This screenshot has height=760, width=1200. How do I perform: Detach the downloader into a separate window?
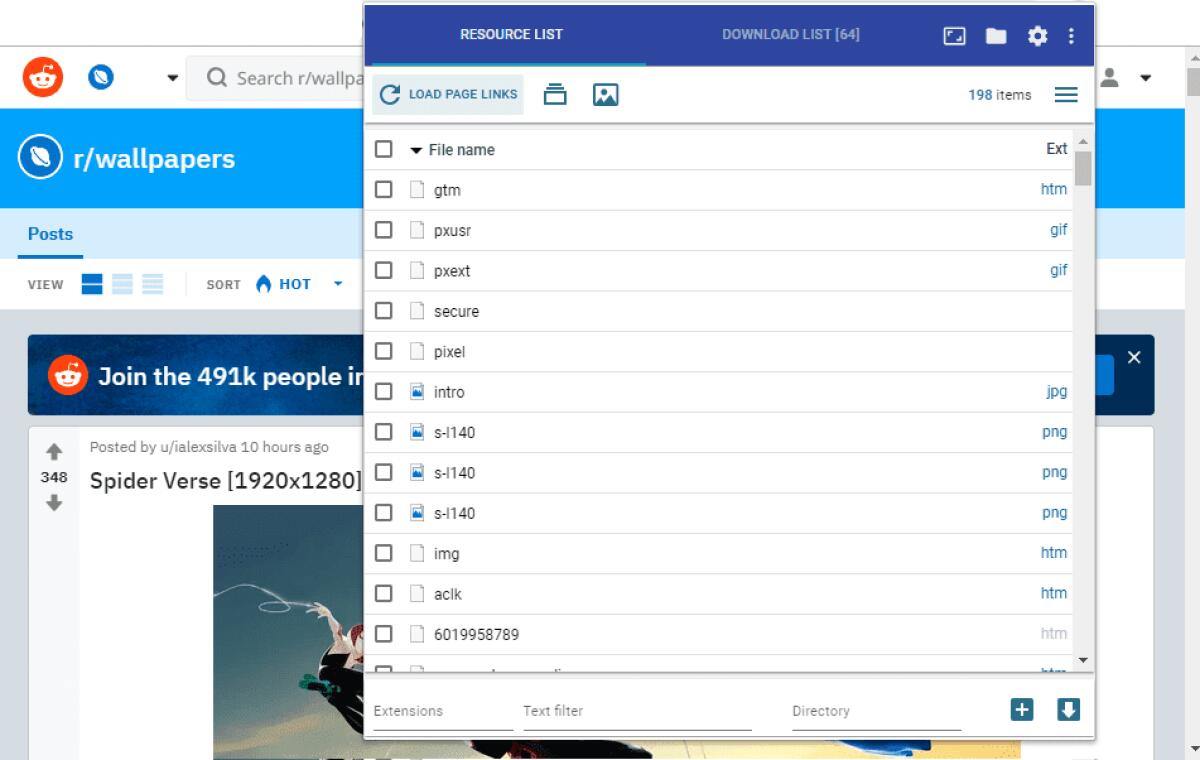coord(953,35)
